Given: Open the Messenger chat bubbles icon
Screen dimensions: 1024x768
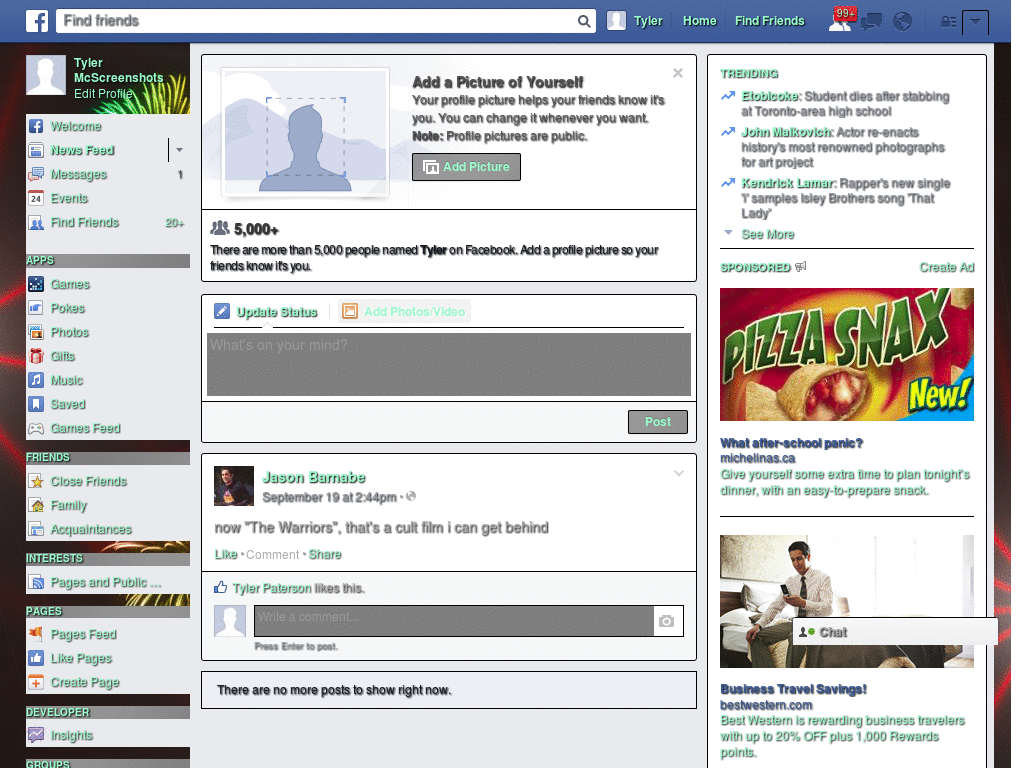Looking at the screenshot, I should [x=871, y=20].
